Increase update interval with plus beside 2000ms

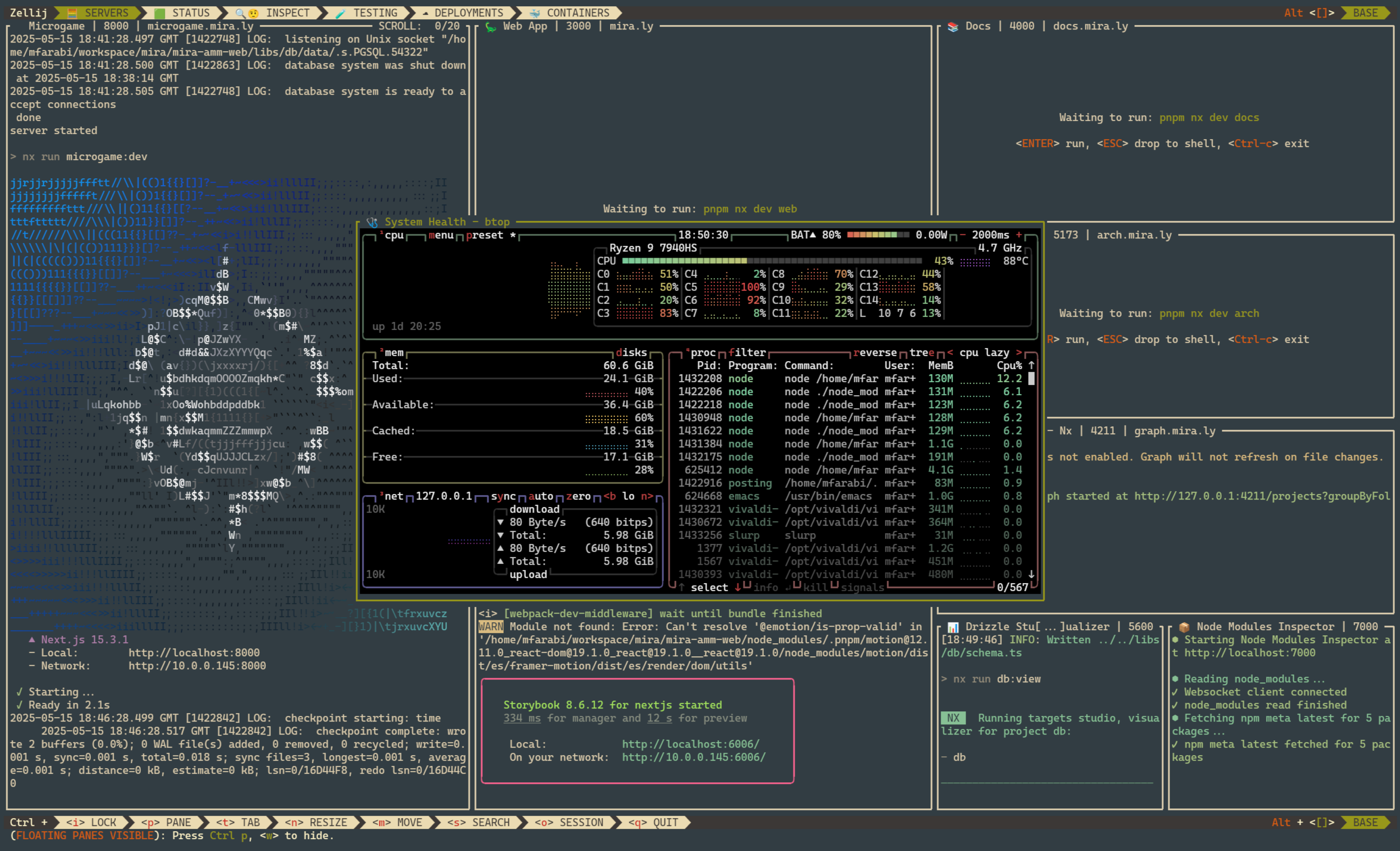point(1019,235)
